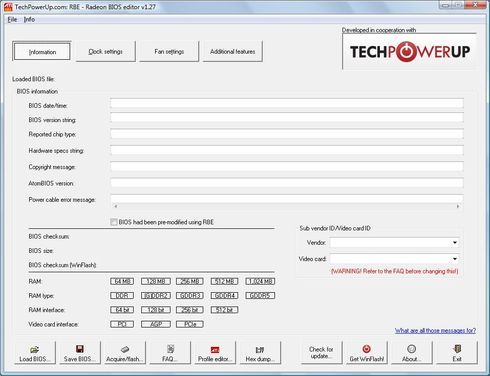
Task: Switch to the Fan settings tab
Action: tap(169, 52)
